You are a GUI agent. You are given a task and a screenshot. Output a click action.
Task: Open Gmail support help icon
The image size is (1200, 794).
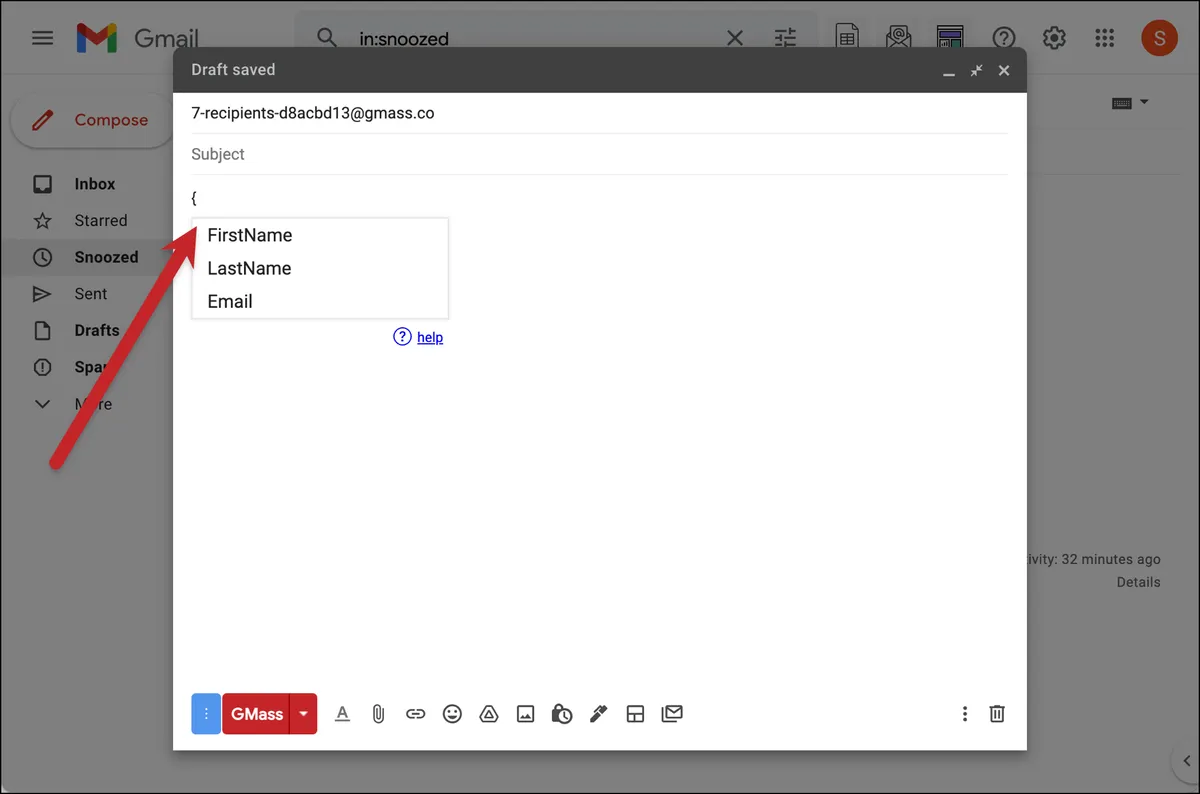[x=1003, y=38]
